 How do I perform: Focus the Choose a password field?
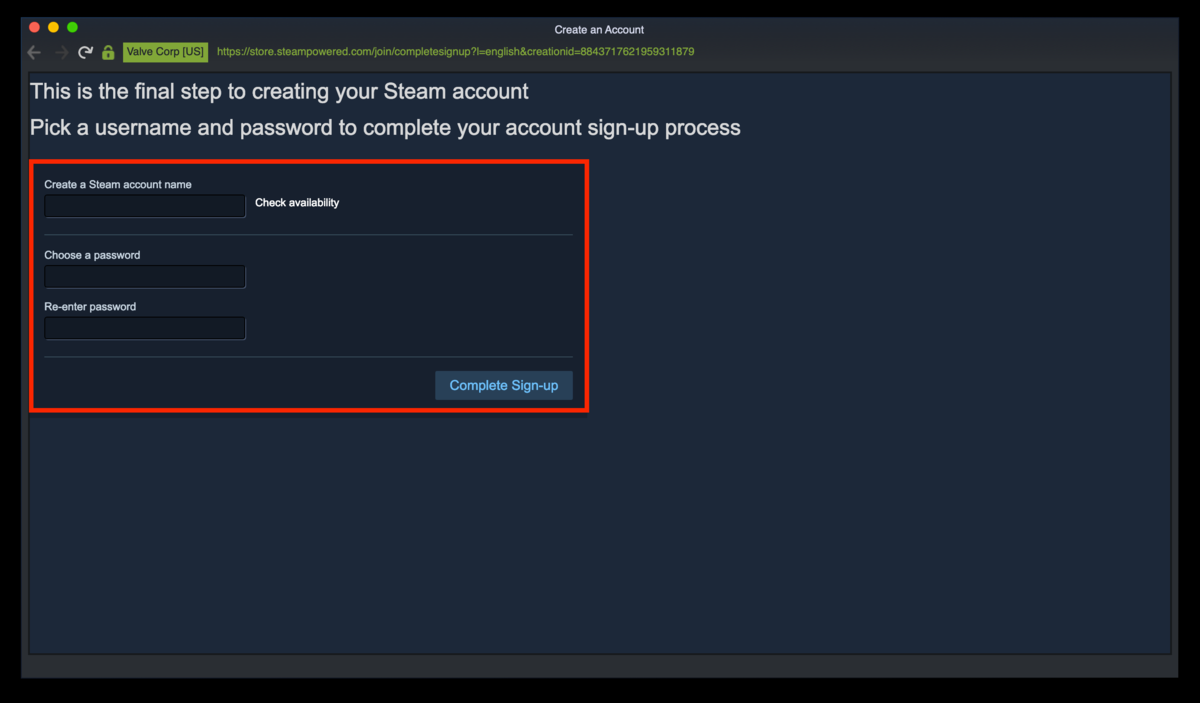(x=145, y=277)
